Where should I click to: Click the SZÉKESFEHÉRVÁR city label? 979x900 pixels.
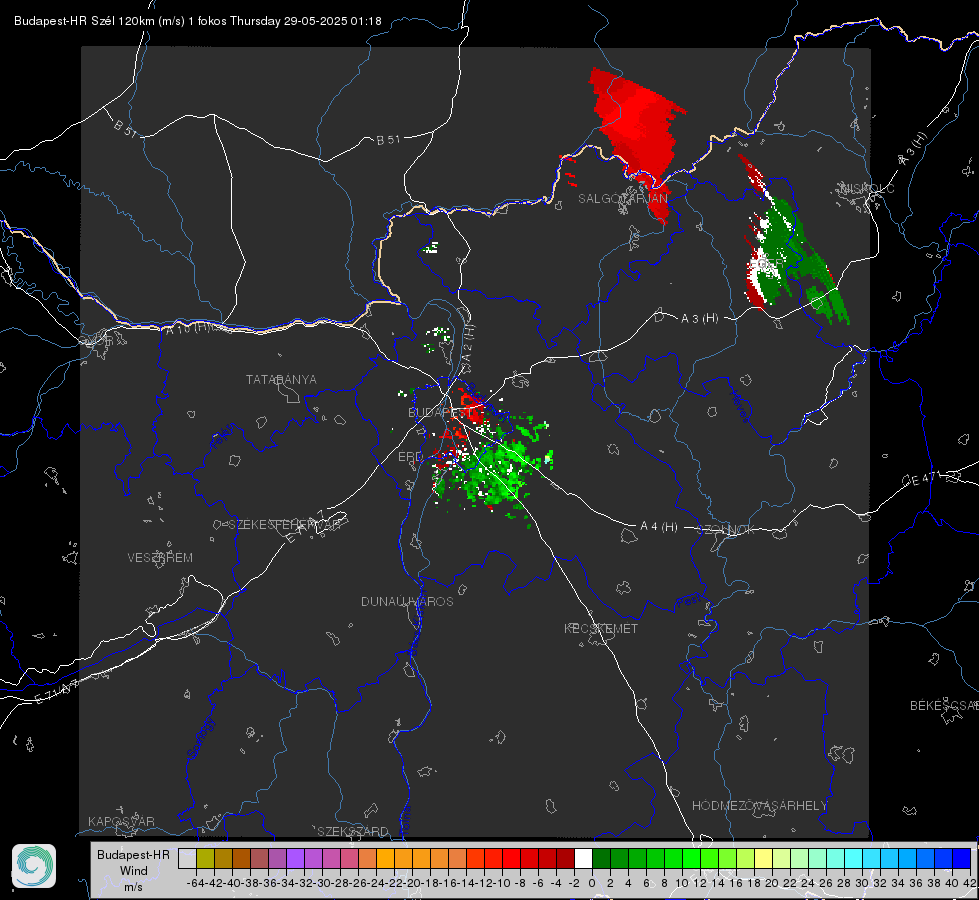pyautogui.click(x=285, y=524)
